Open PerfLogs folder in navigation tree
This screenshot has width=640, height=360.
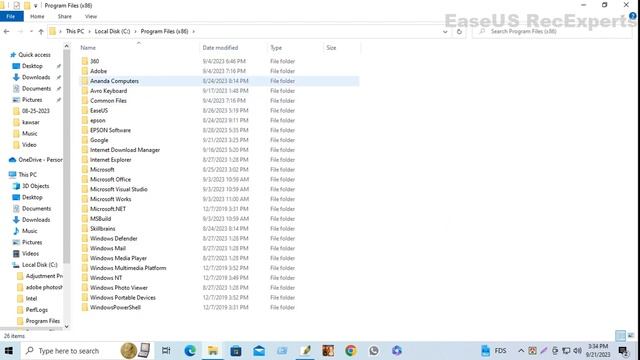(36, 310)
